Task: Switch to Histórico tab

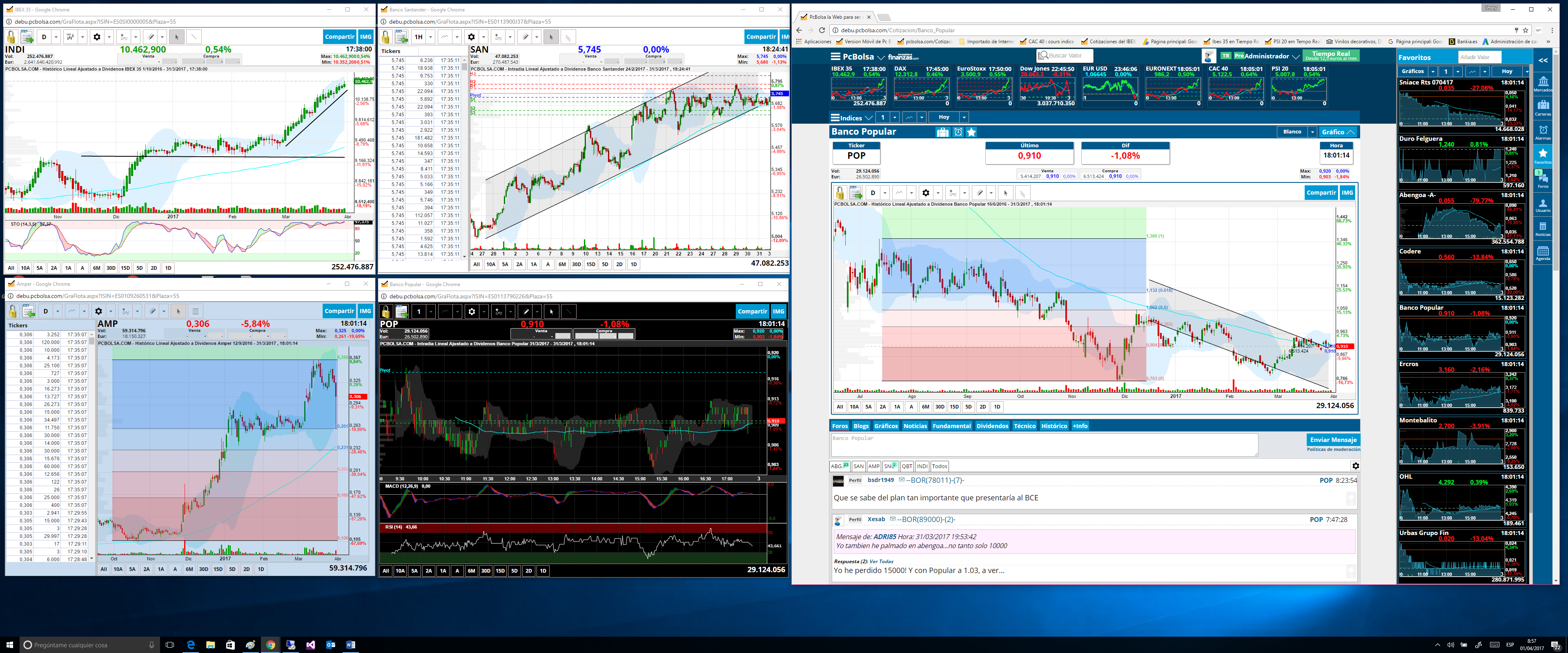Action: click(x=1053, y=426)
